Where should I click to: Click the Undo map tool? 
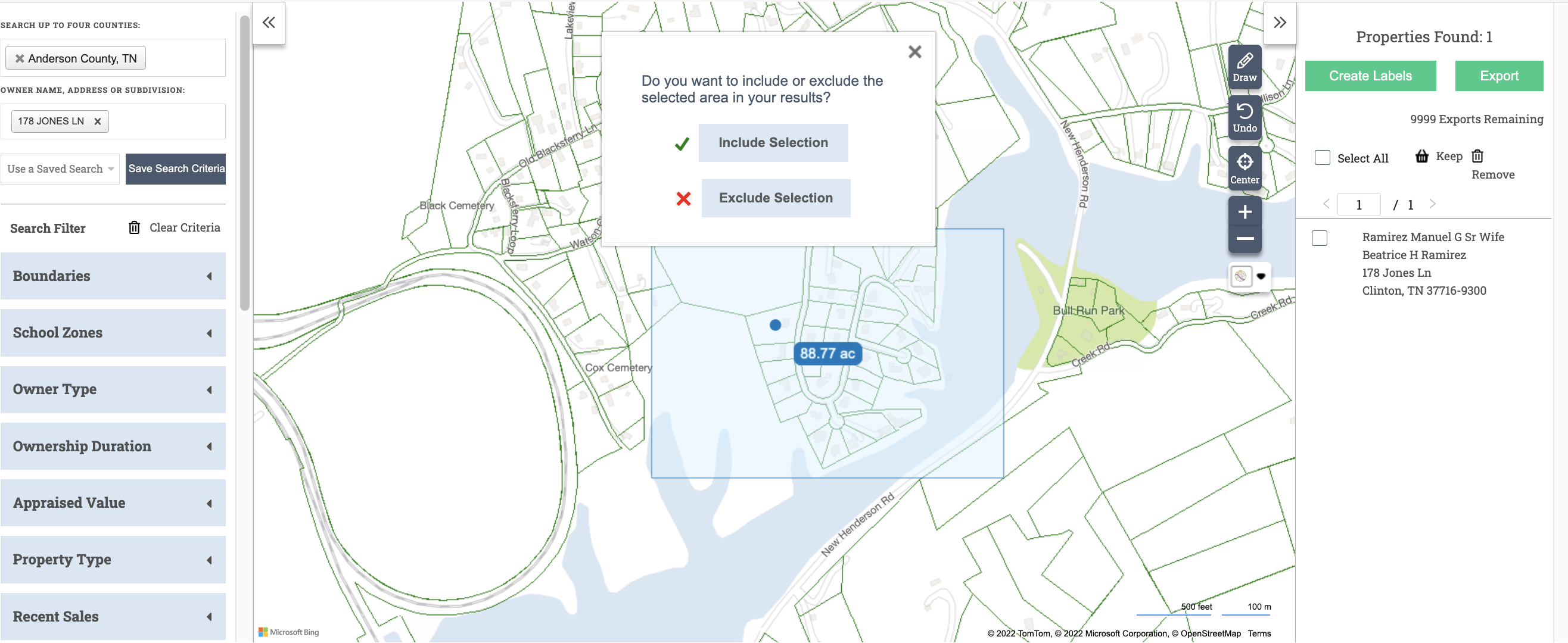(x=1244, y=117)
